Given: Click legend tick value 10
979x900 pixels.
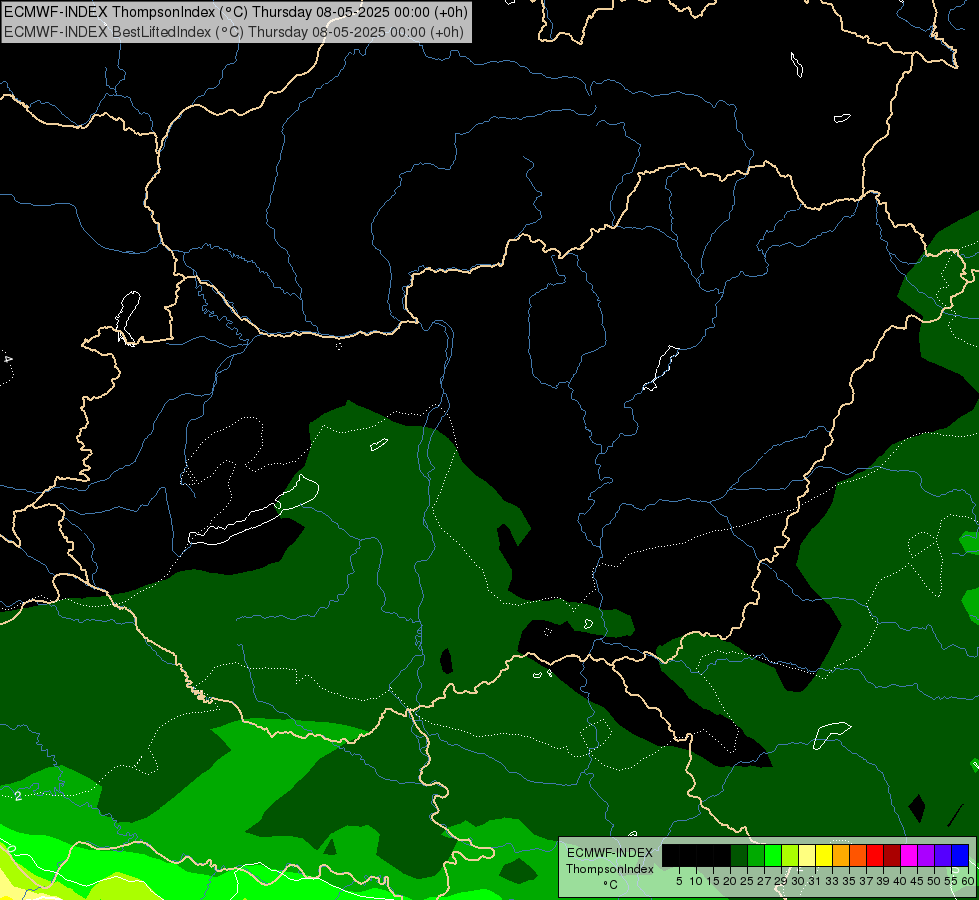Looking at the screenshot, I should click(x=696, y=881).
